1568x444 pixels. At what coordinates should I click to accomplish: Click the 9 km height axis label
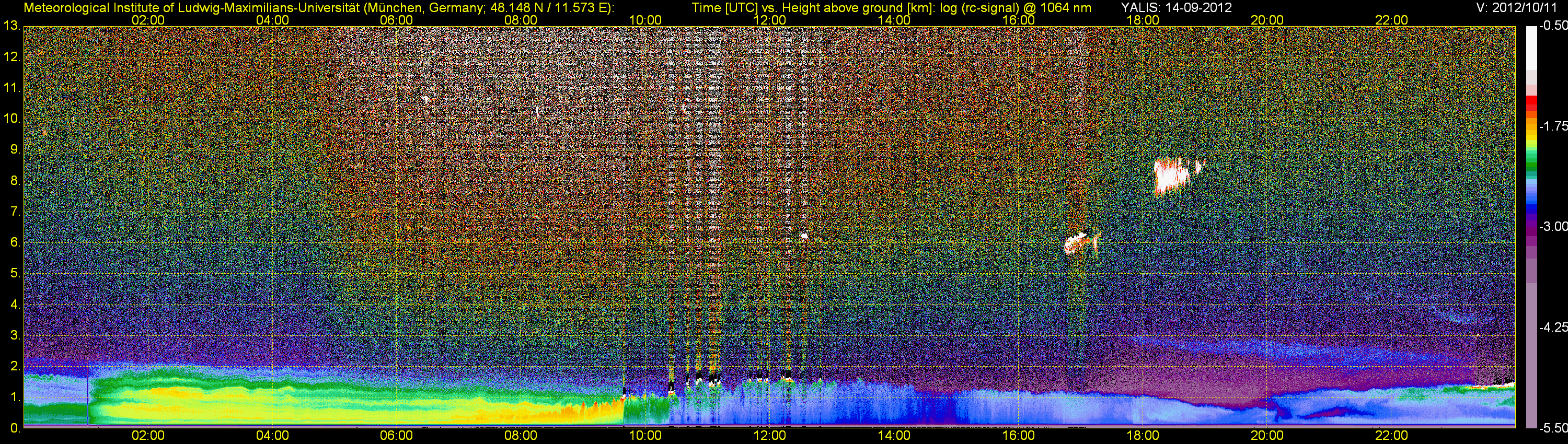coord(15,149)
